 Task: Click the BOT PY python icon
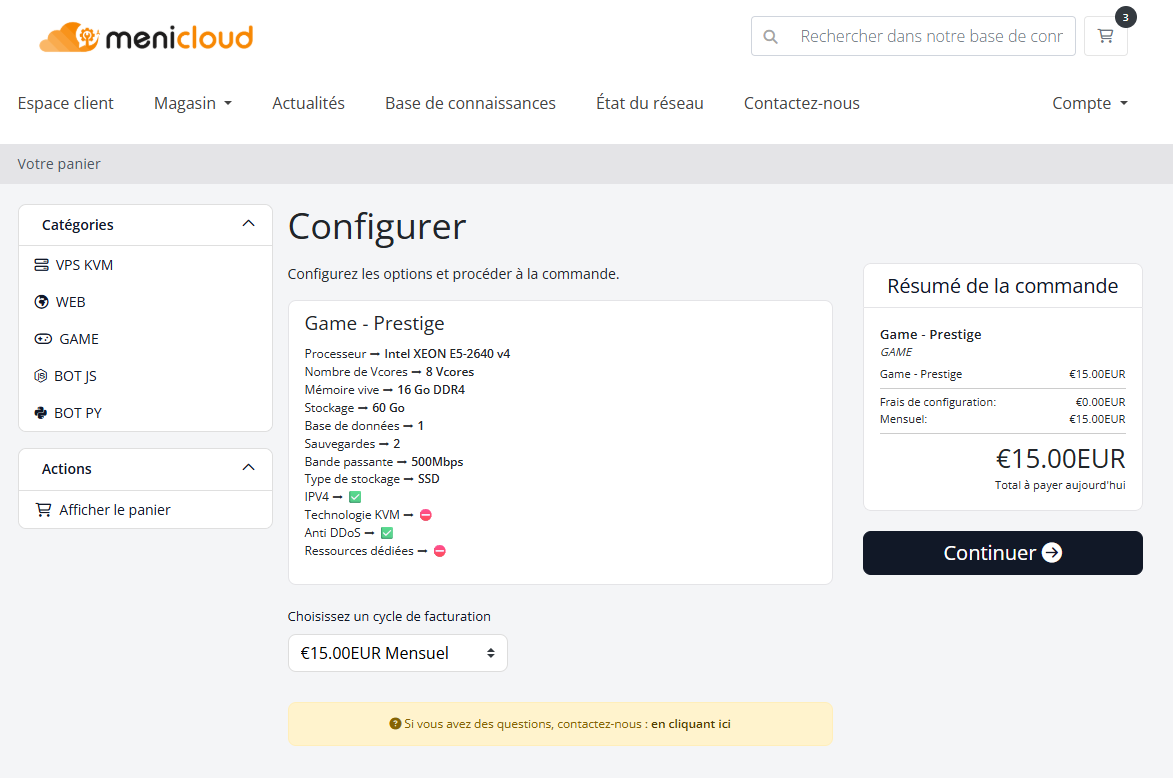pos(41,413)
